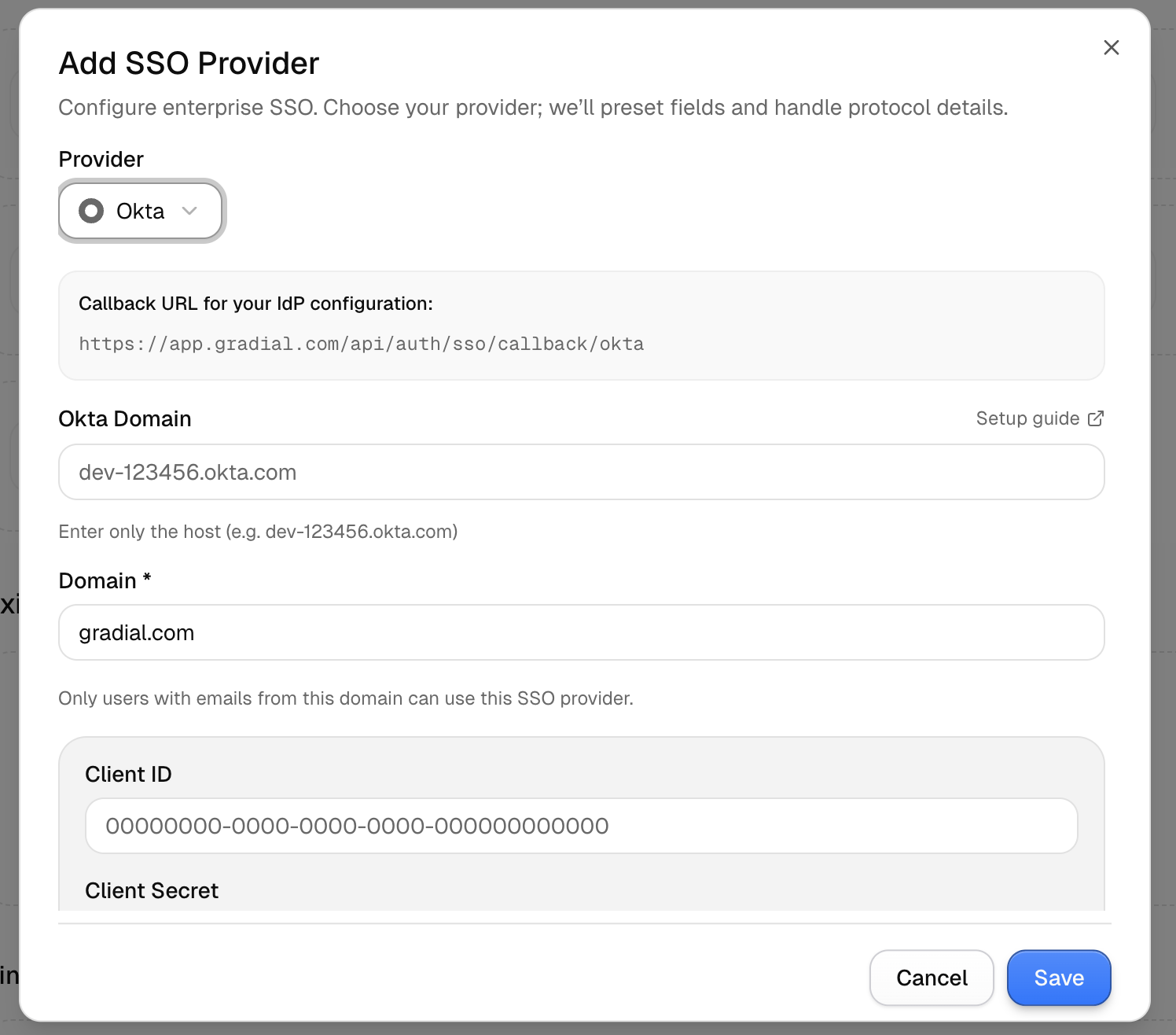Click the Add SSO Provider title
The height and width of the screenshot is (1035, 1176).
tap(189, 63)
